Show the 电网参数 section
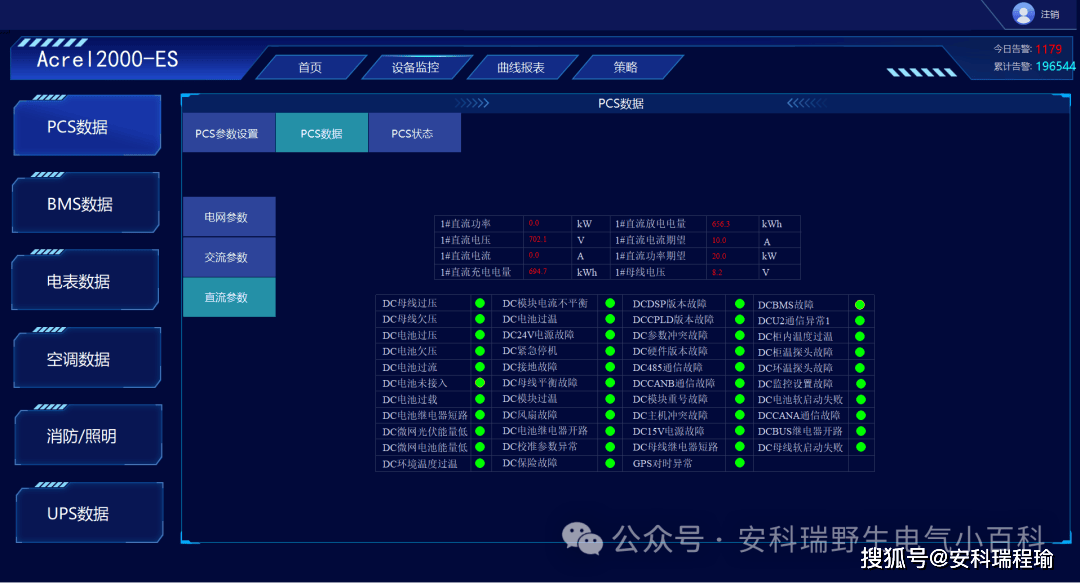 click(x=229, y=217)
